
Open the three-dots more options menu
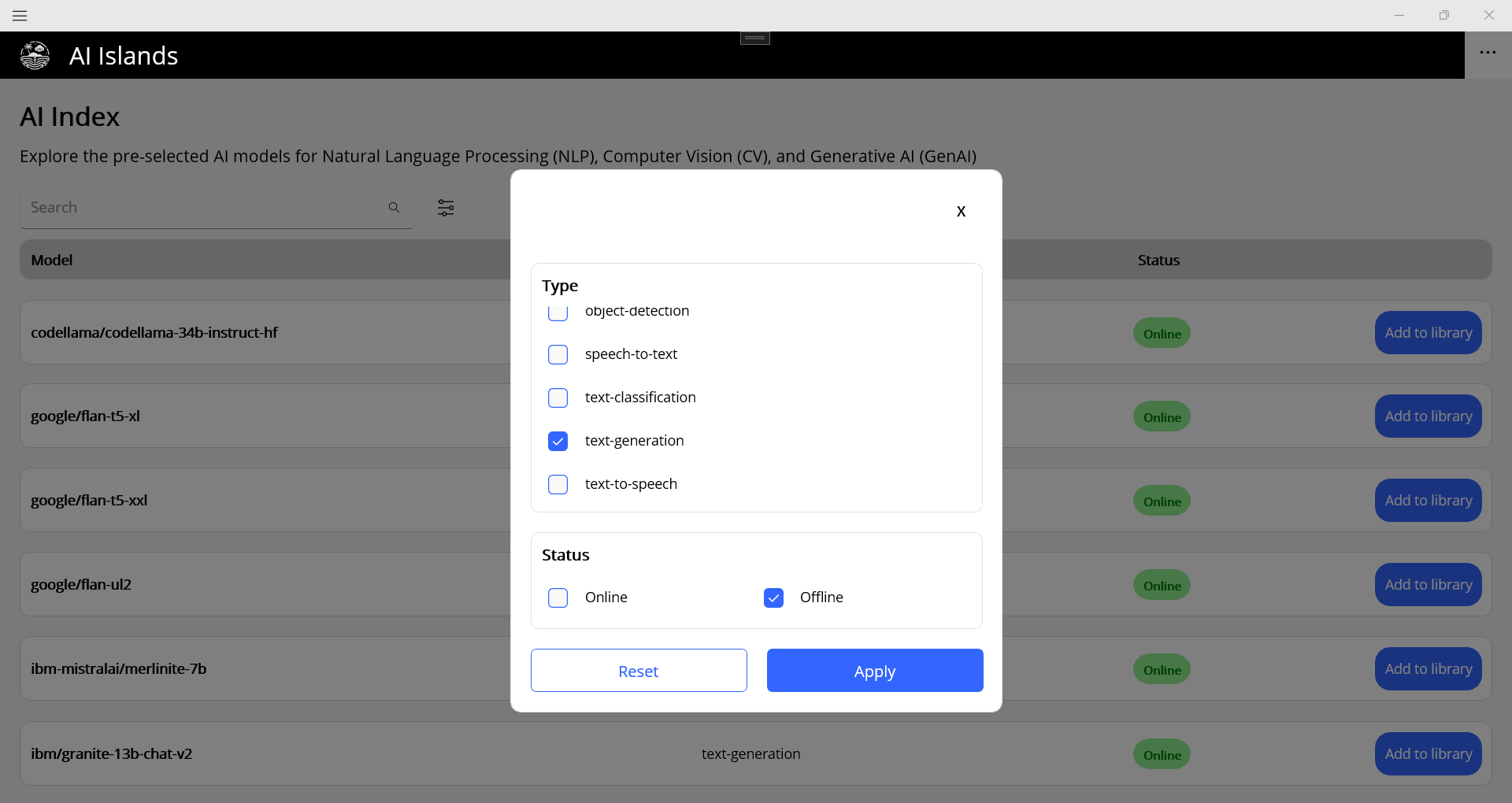(x=1488, y=53)
